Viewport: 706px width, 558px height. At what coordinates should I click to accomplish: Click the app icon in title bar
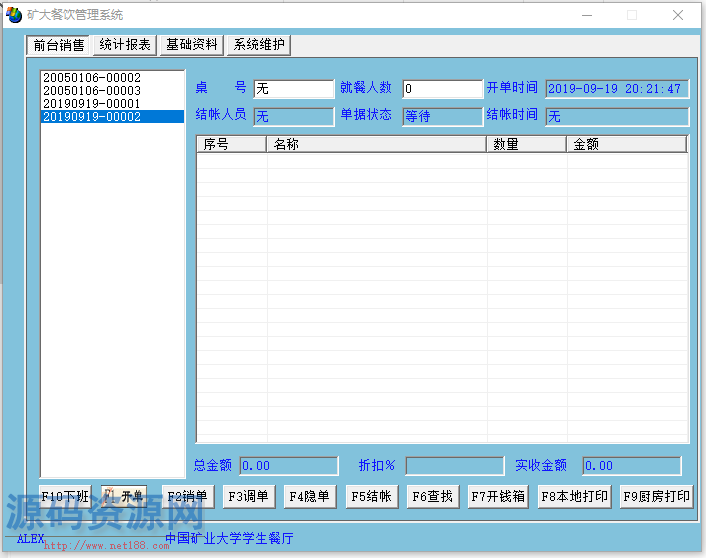[14, 15]
